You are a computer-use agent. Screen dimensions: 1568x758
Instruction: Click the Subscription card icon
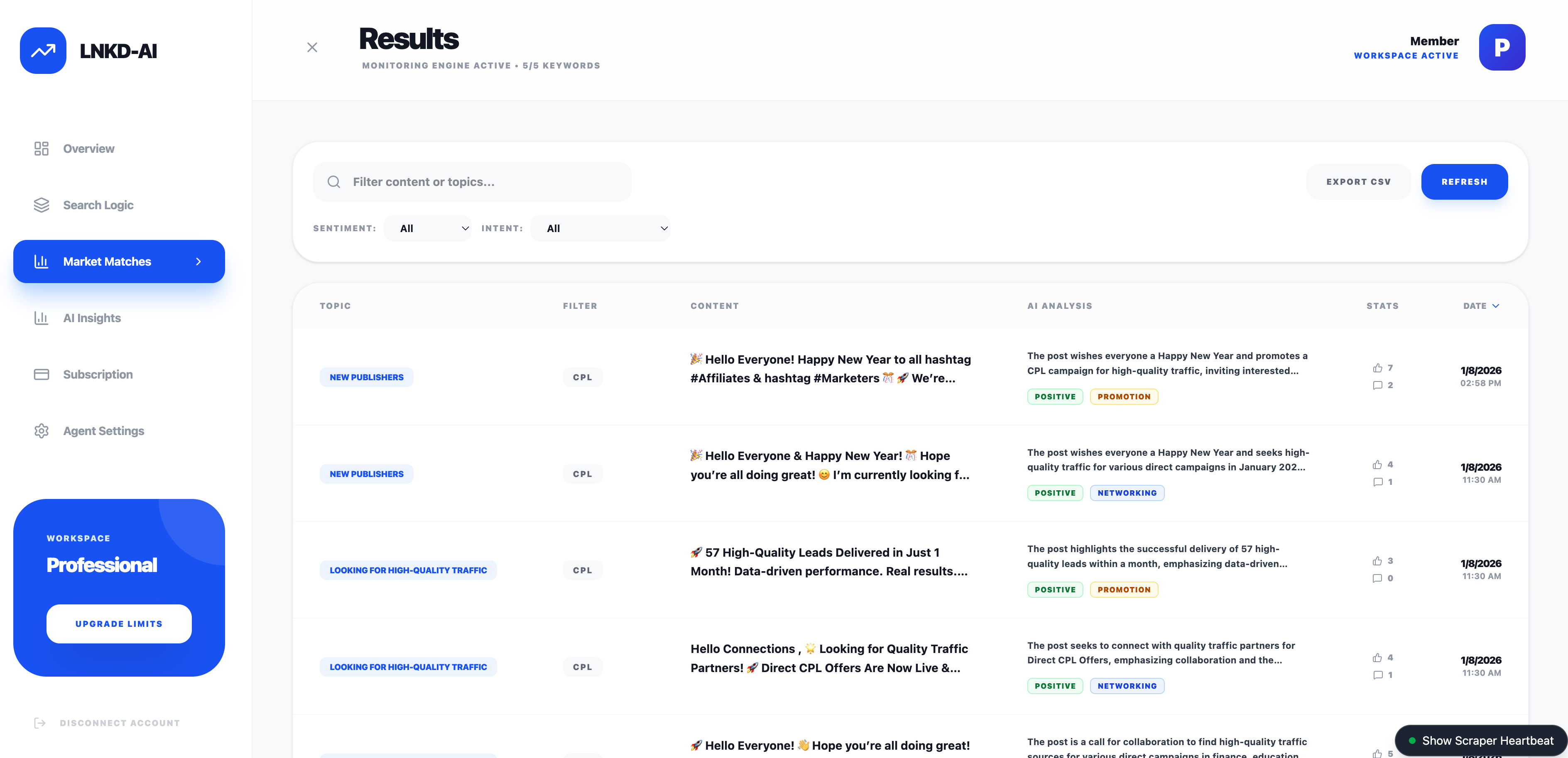point(42,374)
